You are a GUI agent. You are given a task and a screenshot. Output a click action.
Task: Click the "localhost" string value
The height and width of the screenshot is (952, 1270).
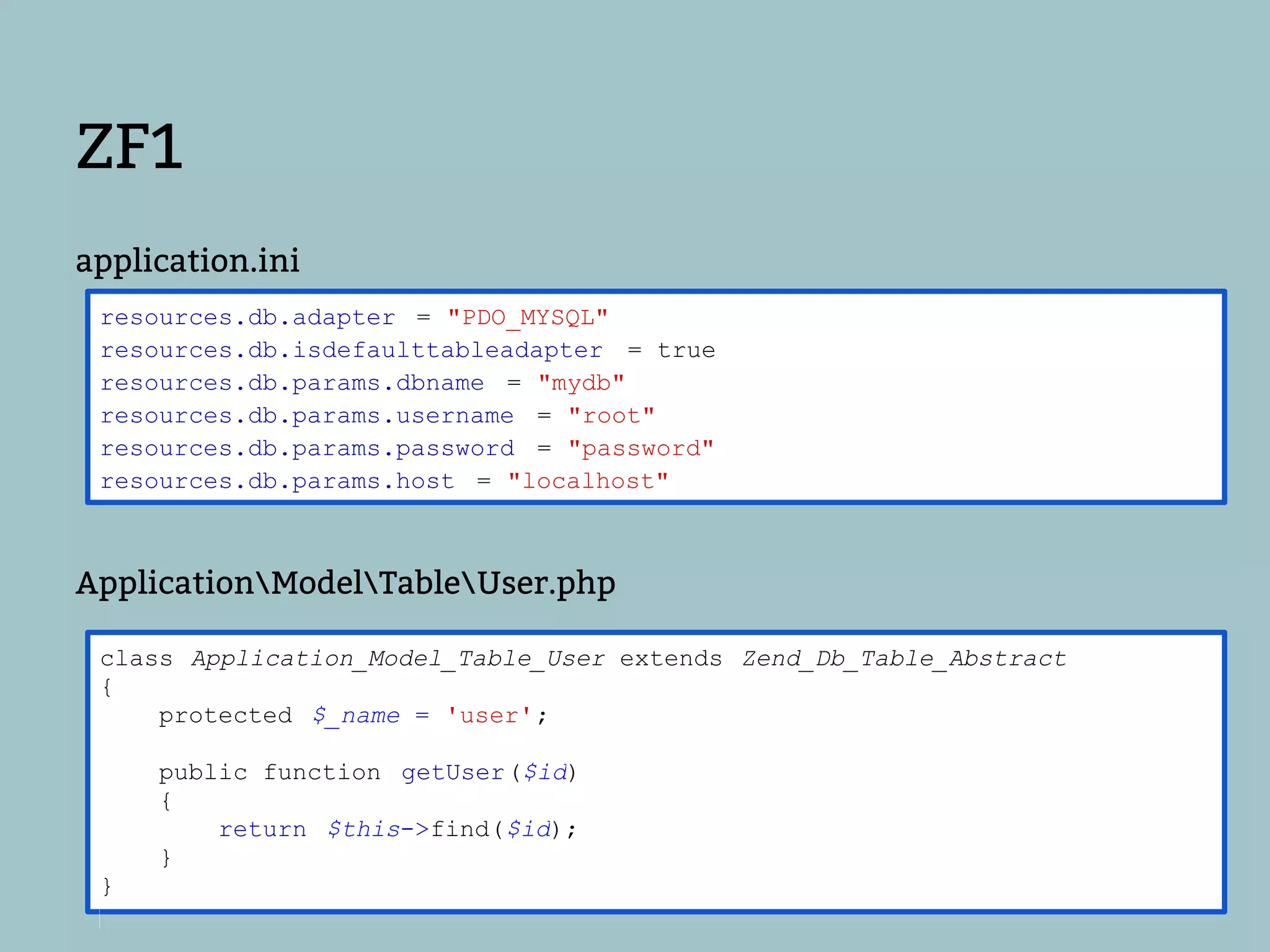pos(588,482)
